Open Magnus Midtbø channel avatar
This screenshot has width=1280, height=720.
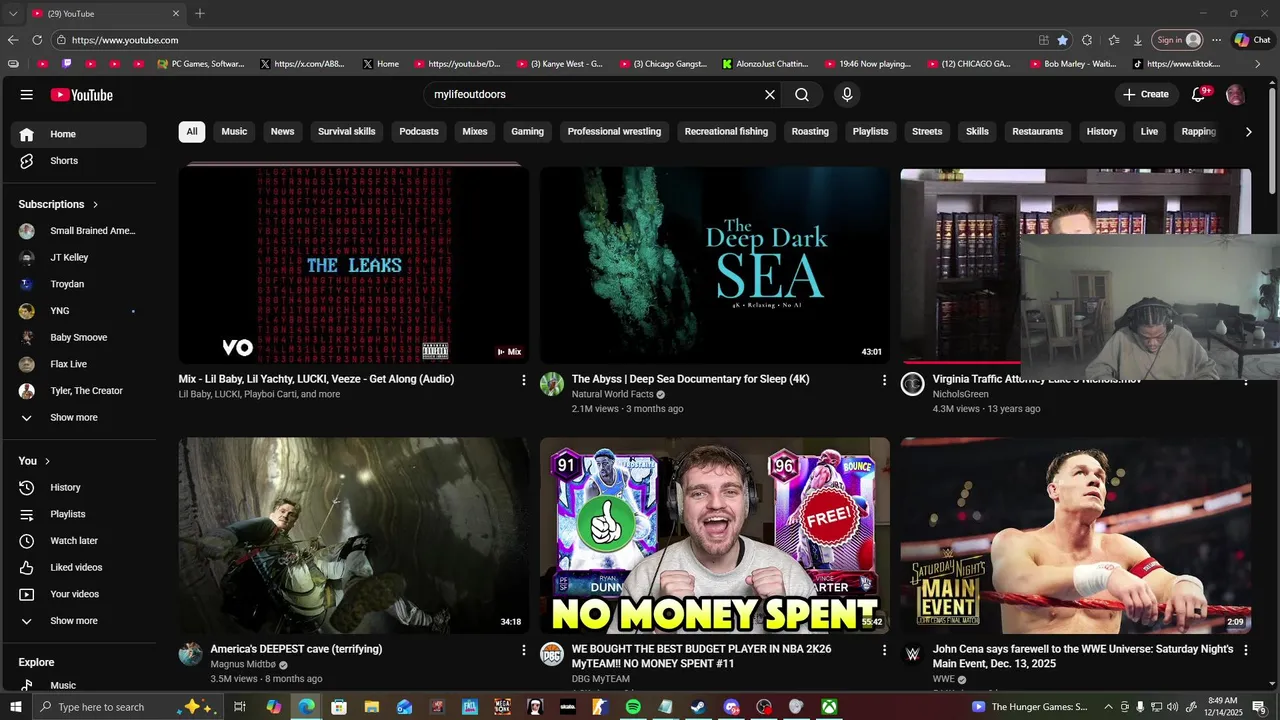click(191, 655)
